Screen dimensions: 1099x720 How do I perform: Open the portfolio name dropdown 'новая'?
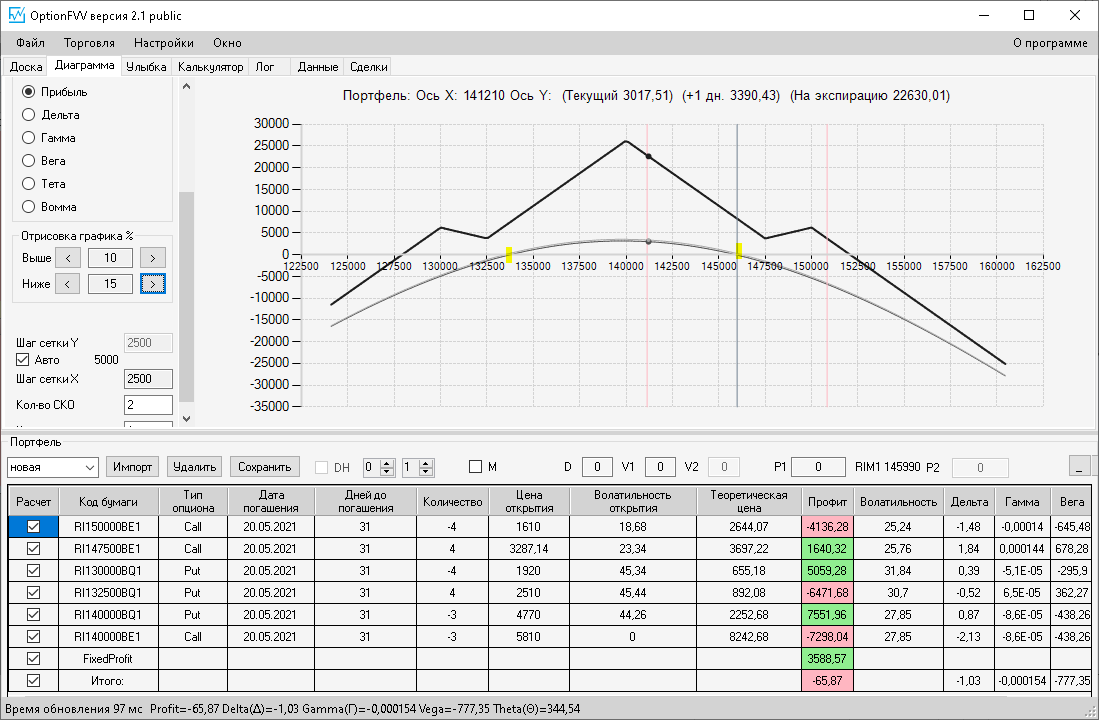[x=53, y=467]
